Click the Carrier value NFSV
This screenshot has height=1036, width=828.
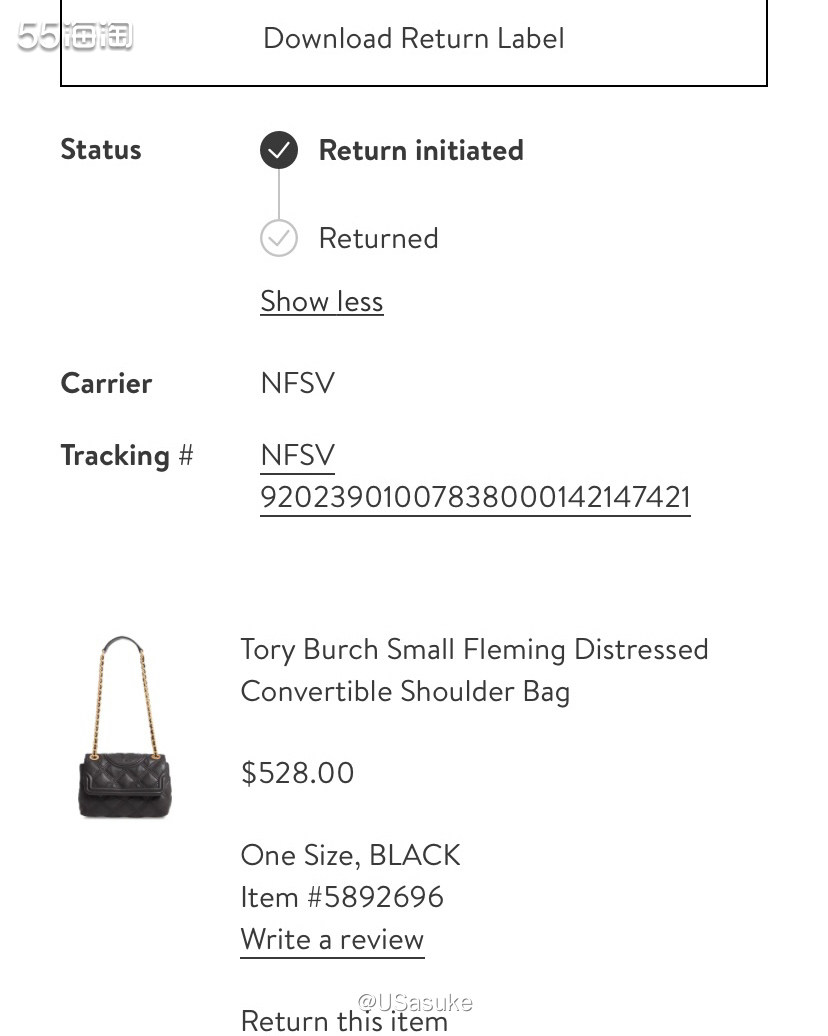(x=298, y=383)
